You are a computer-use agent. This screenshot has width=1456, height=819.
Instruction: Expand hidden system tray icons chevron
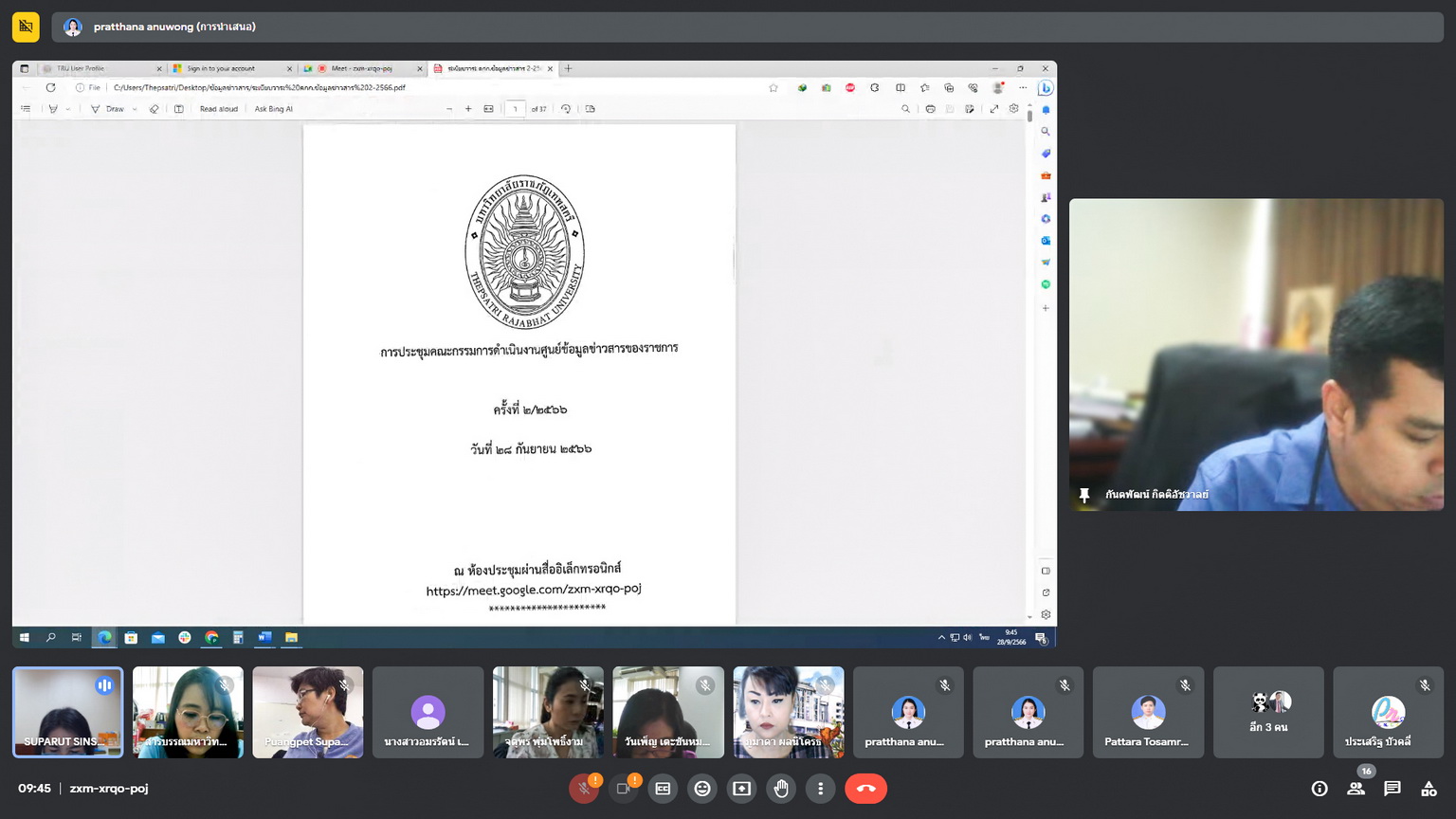click(x=941, y=638)
